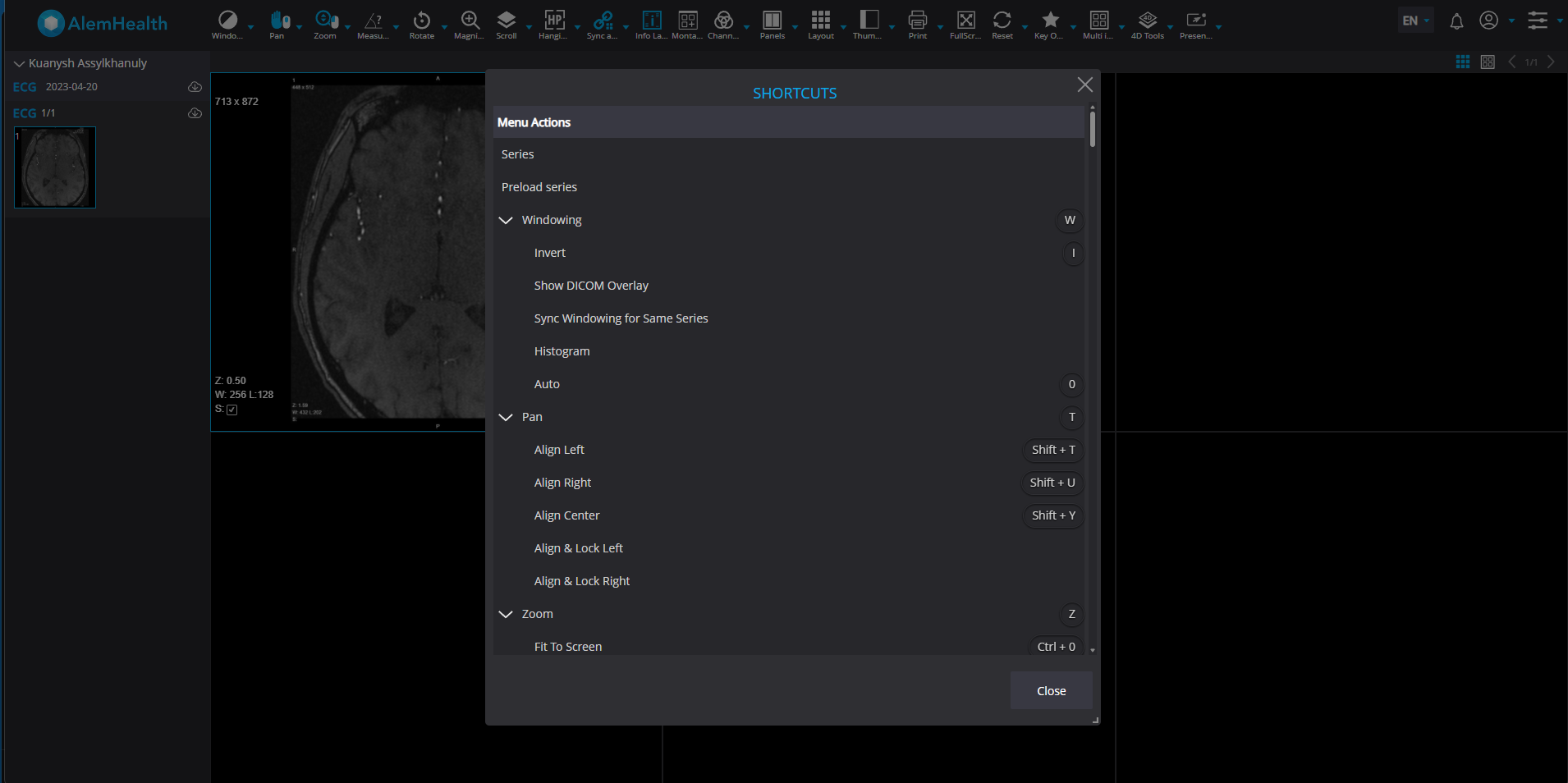
Task: Enter FullScreen mode icon
Action: click(x=966, y=20)
